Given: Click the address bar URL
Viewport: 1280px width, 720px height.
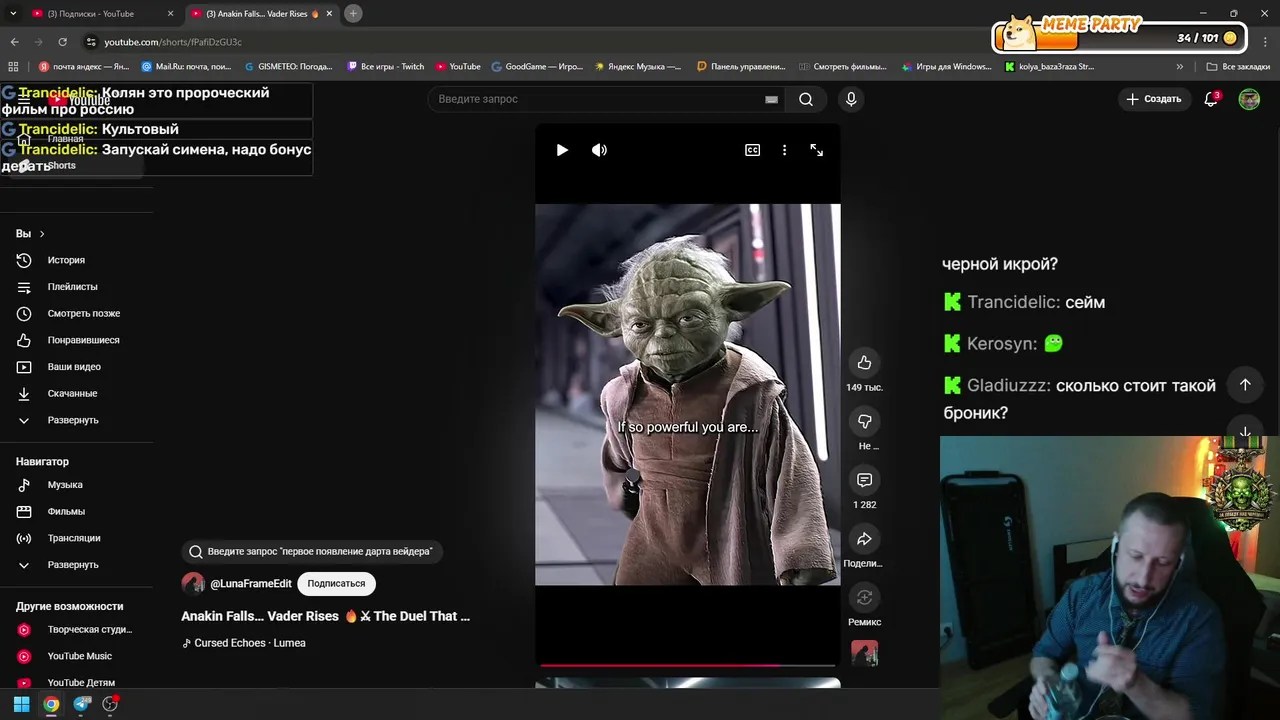Looking at the screenshot, I should click(173, 42).
